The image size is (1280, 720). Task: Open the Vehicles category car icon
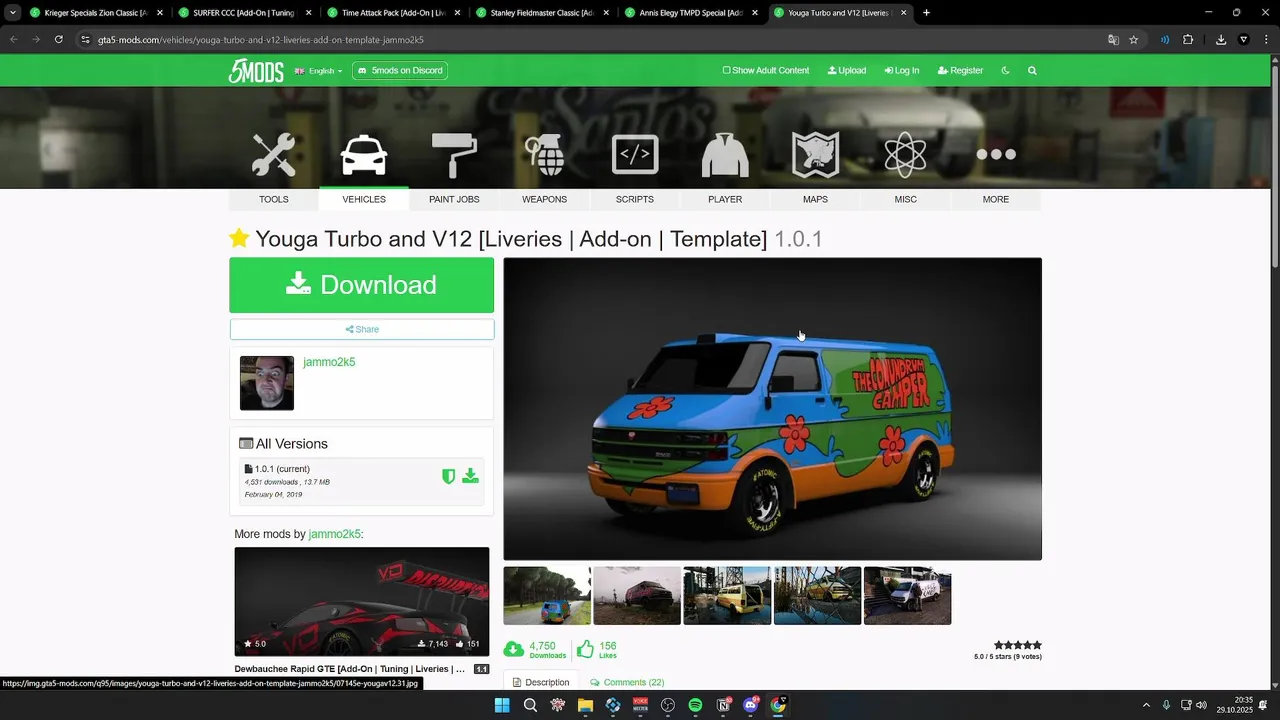coord(364,155)
